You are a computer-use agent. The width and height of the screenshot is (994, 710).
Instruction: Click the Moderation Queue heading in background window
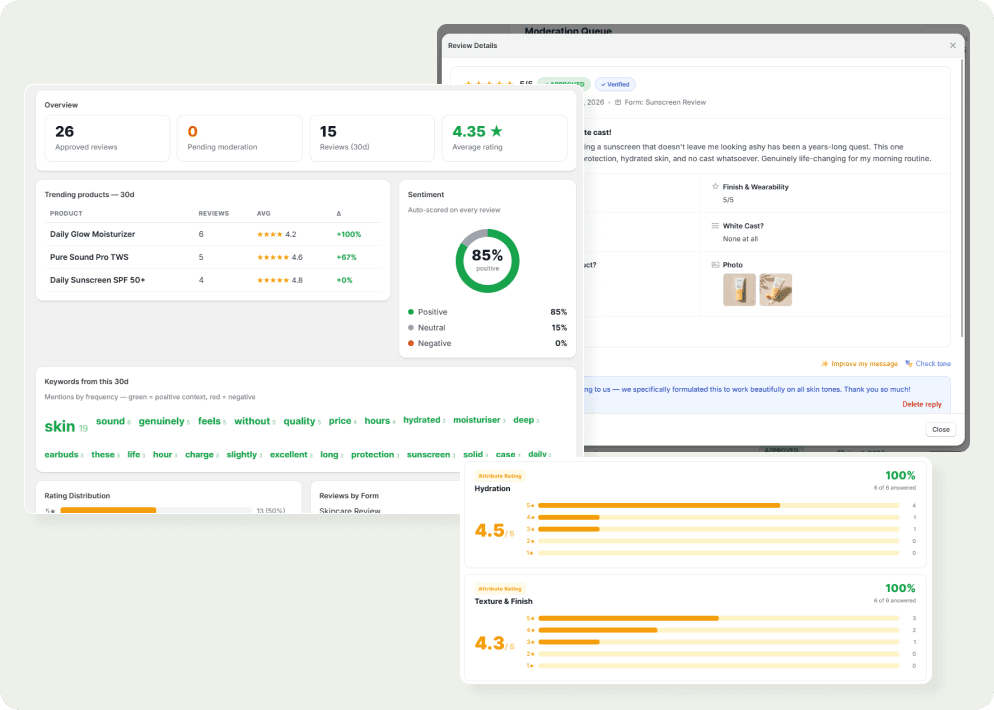(x=568, y=30)
